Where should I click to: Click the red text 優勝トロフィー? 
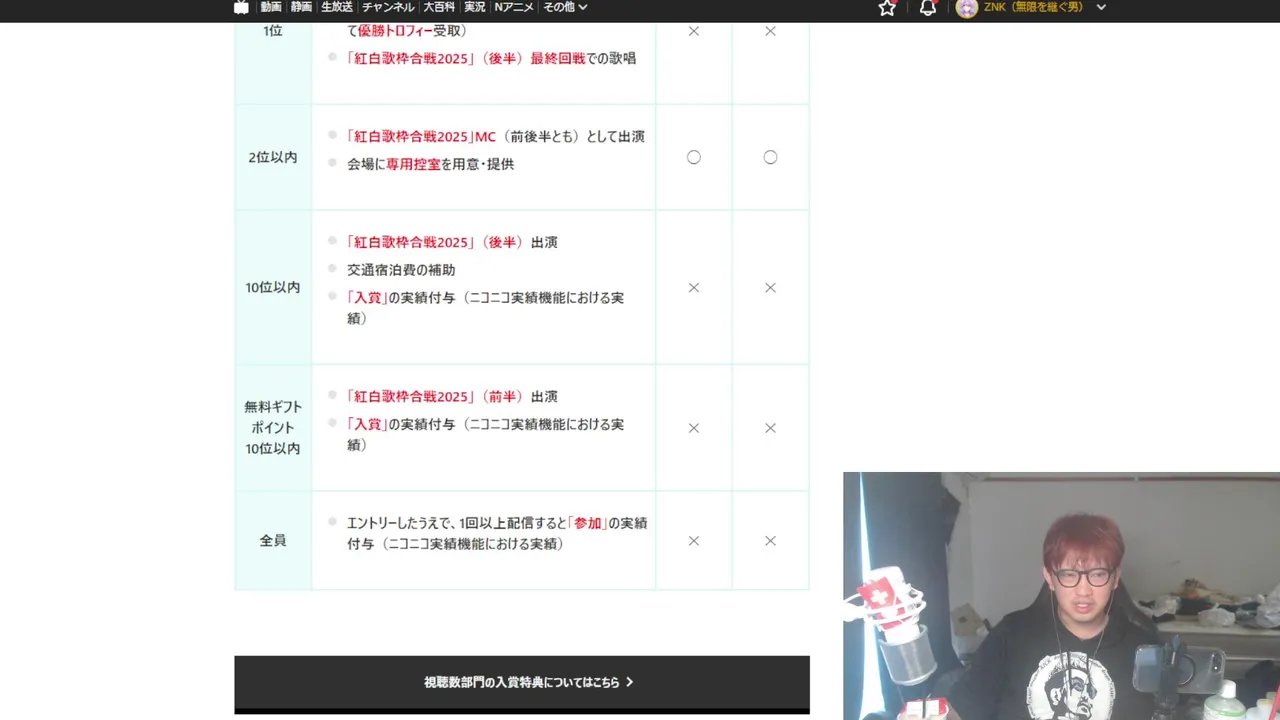tap(395, 31)
